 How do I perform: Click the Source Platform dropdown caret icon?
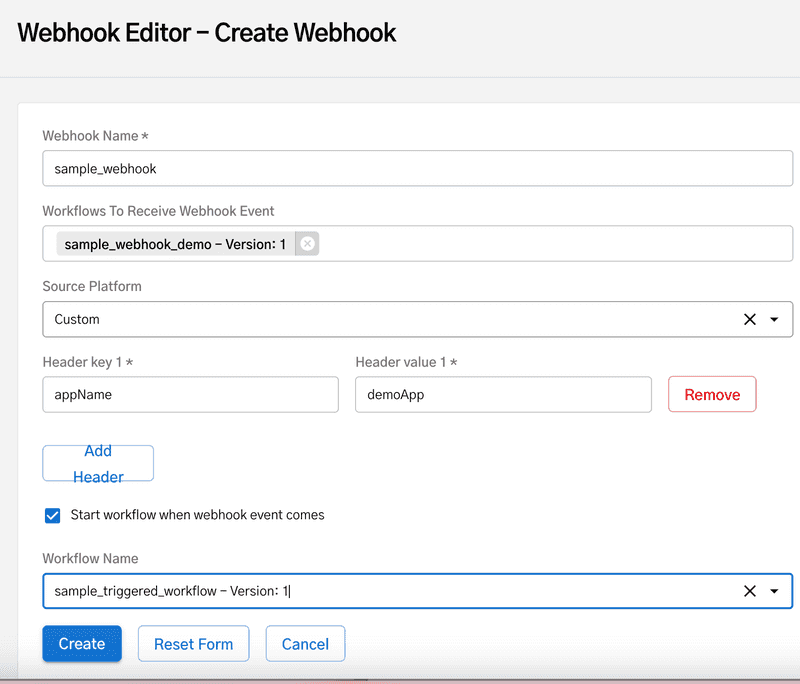click(775, 319)
